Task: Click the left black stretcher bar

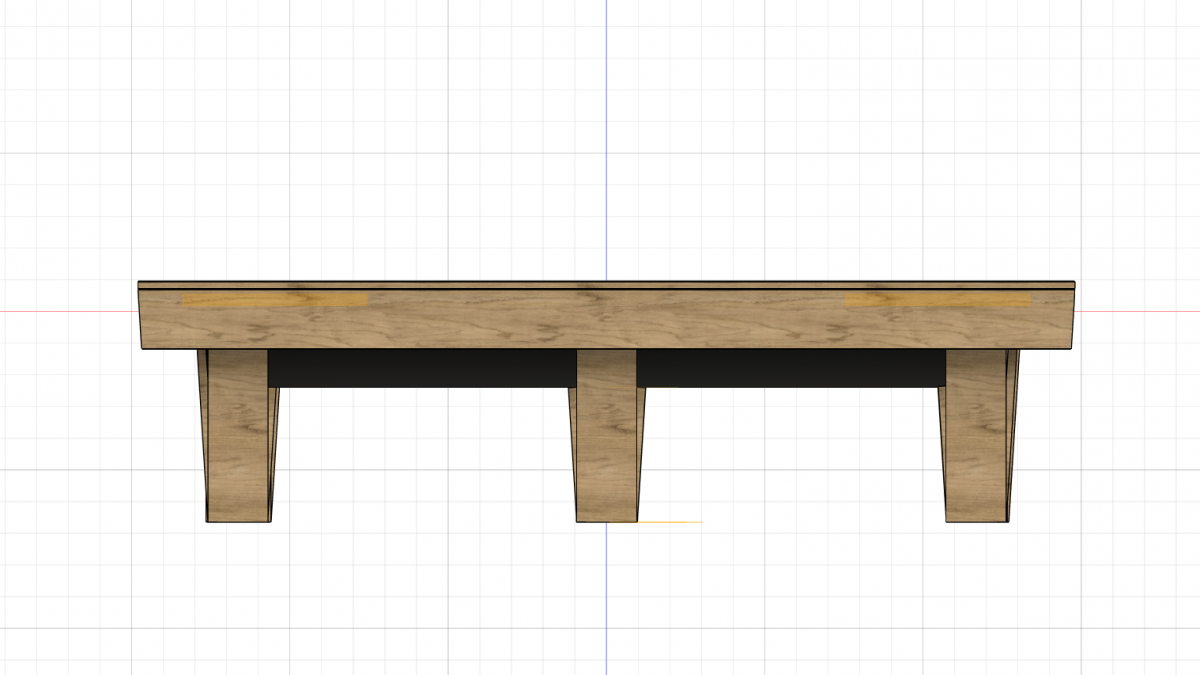Action: [x=421, y=368]
